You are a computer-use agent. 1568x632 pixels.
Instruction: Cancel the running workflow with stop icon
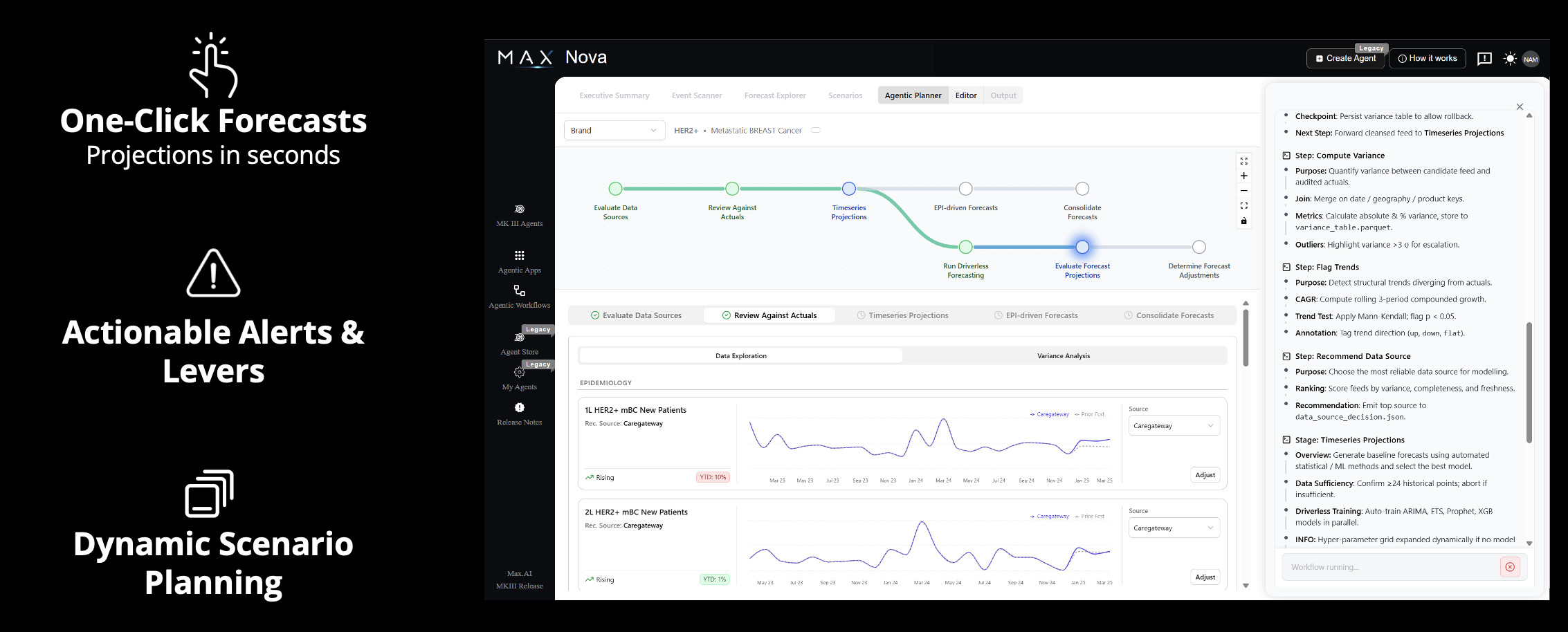1510,567
